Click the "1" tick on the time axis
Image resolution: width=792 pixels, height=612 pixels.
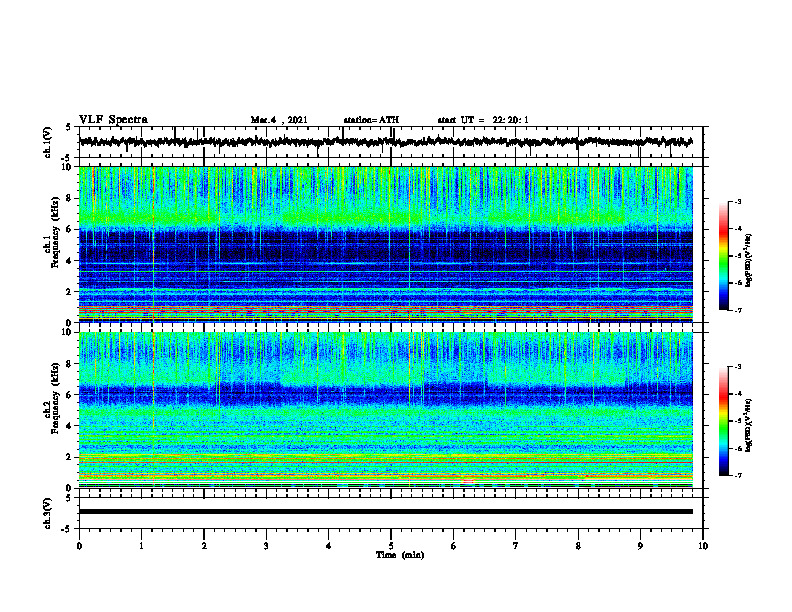[x=141, y=546]
